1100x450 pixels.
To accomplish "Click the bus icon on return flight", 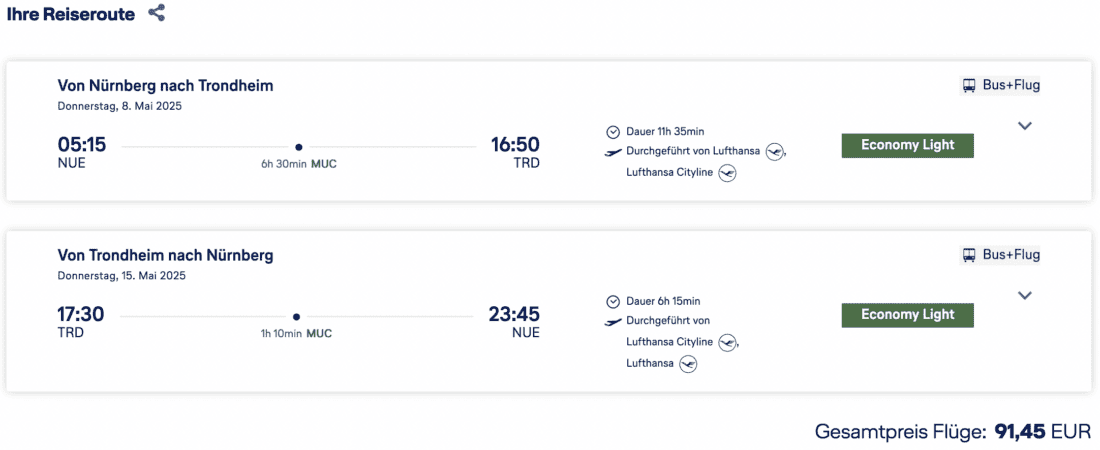I will (969, 256).
